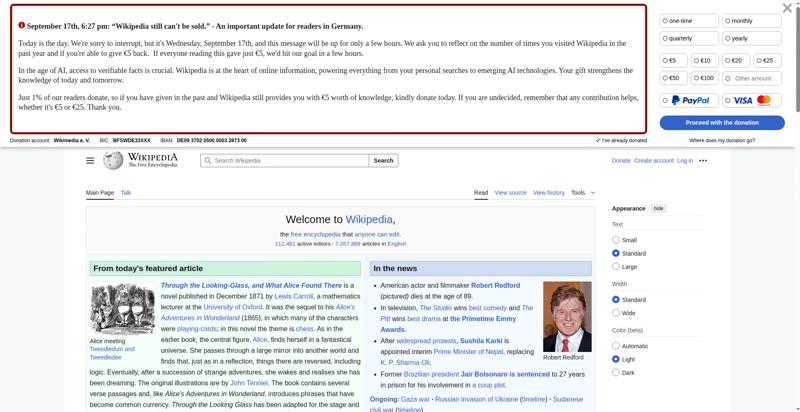800x412 pixels.
Task: Click Proceed with the donation
Action: click(x=722, y=122)
